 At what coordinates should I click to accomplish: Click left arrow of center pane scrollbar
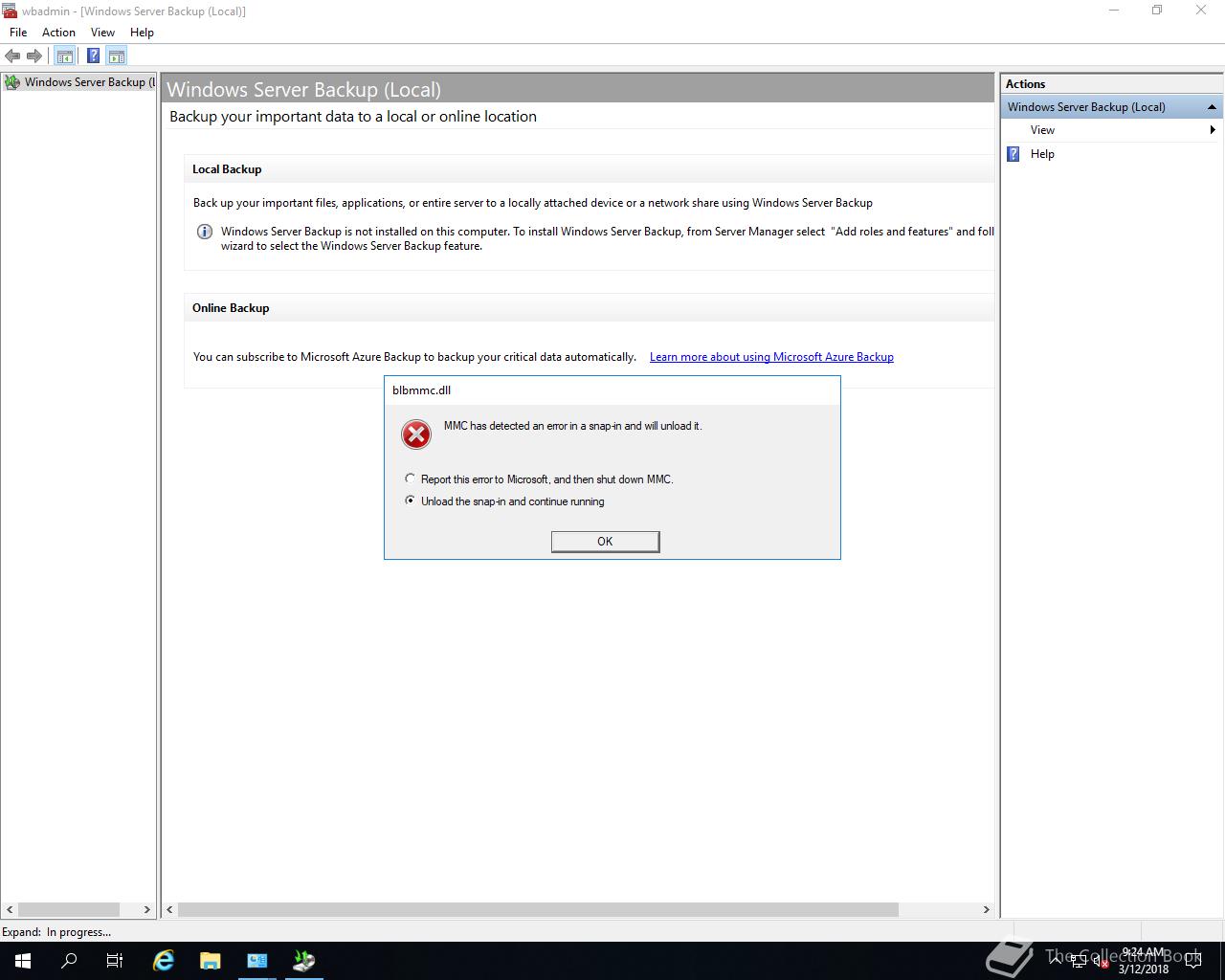(x=170, y=909)
